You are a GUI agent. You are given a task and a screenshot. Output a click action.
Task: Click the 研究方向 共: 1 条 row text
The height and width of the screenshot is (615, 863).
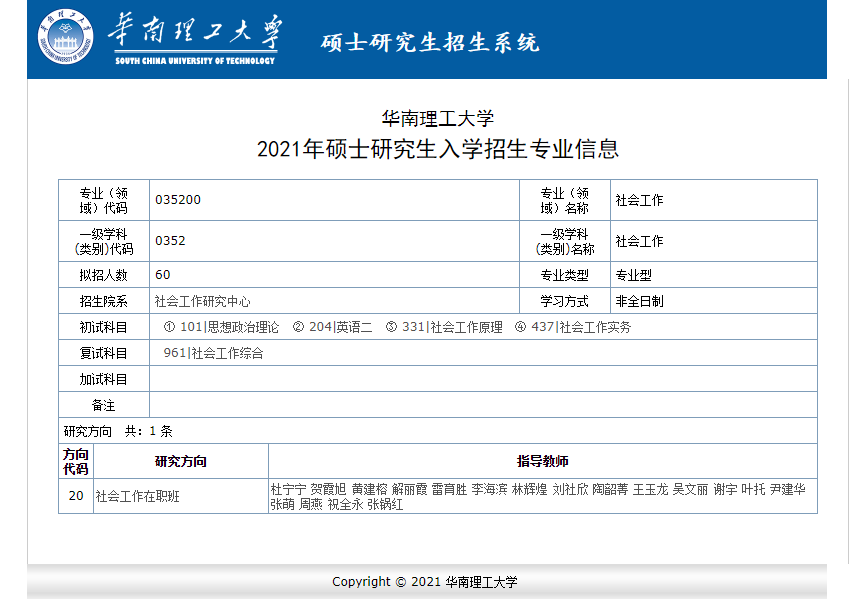click(118, 431)
